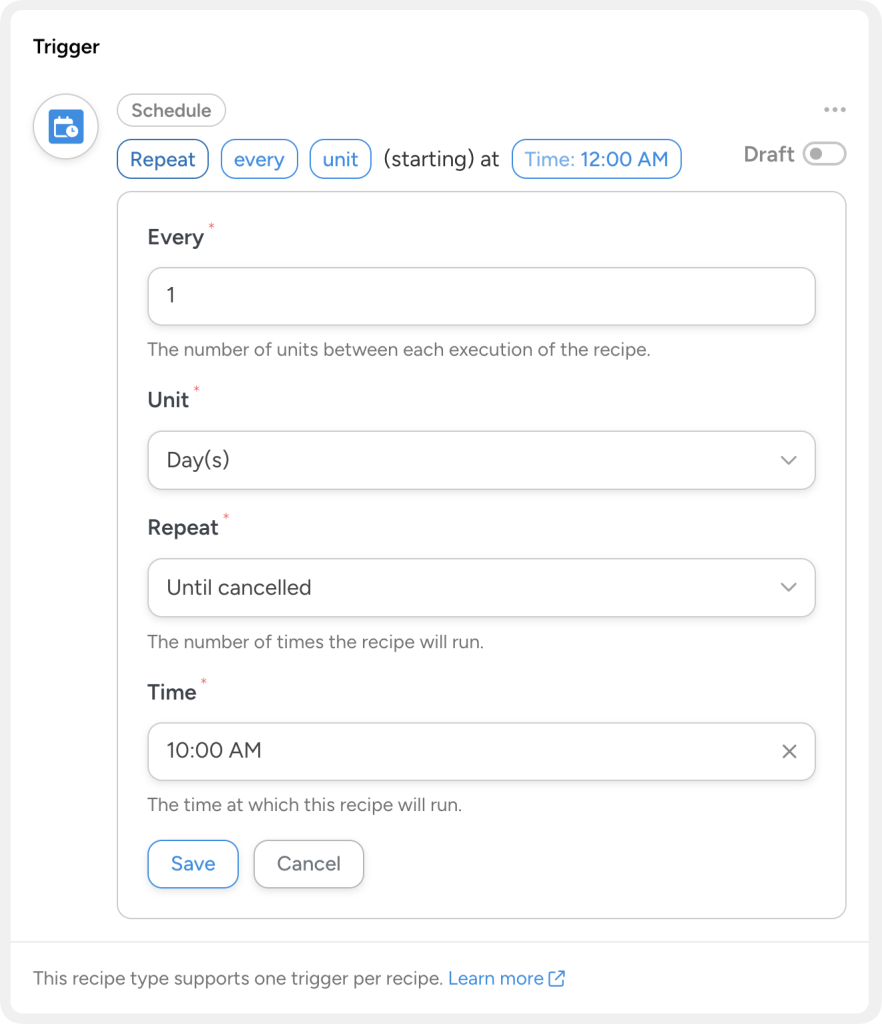Image resolution: width=882 pixels, height=1024 pixels.
Task: Click the Schedule label pill
Action: click(171, 110)
